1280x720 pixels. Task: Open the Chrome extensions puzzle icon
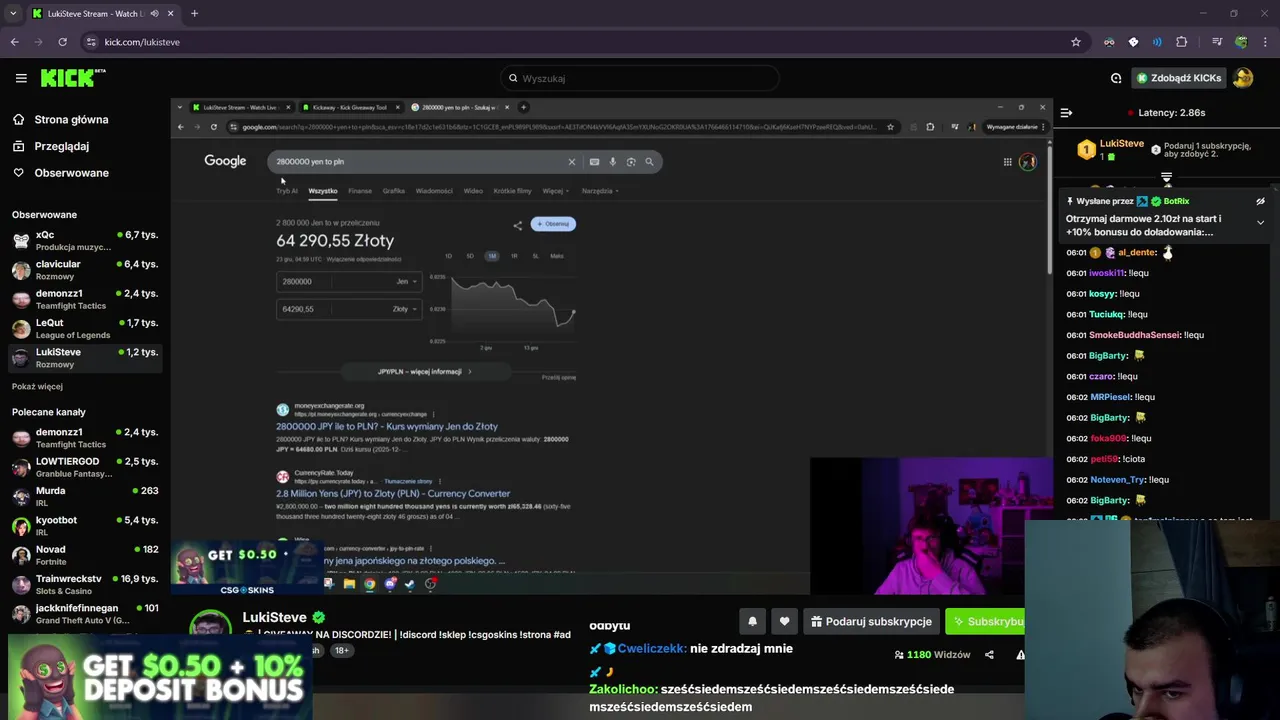click(1182, 42)
